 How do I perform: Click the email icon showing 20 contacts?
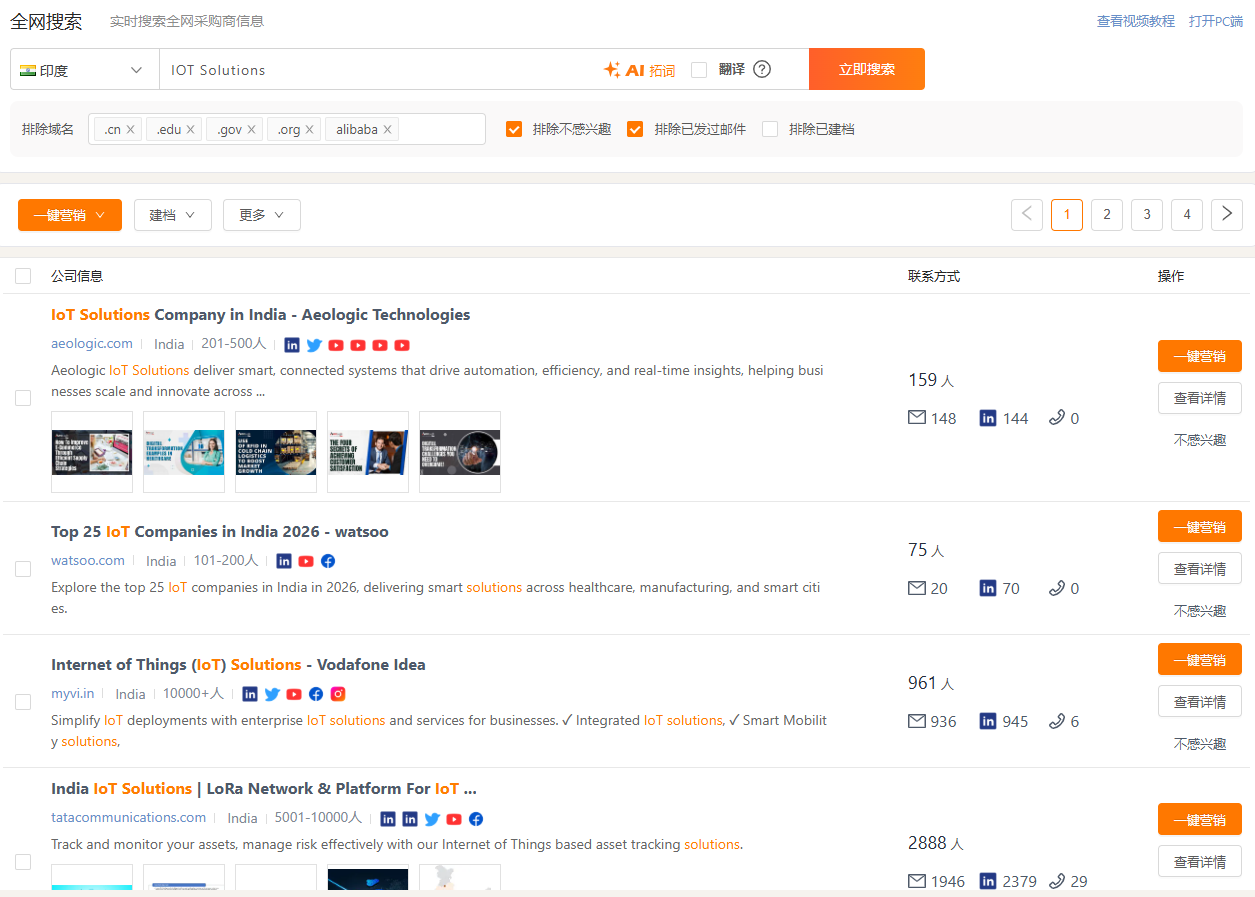click(916, 588)
